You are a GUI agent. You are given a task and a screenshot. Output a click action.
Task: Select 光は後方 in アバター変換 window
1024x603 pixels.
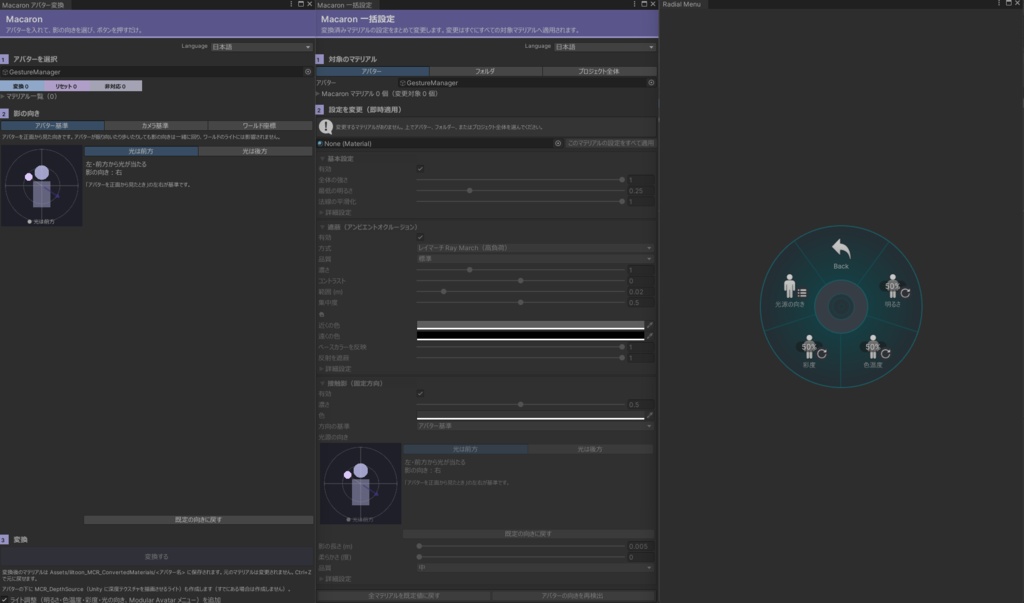pos(255,152)
